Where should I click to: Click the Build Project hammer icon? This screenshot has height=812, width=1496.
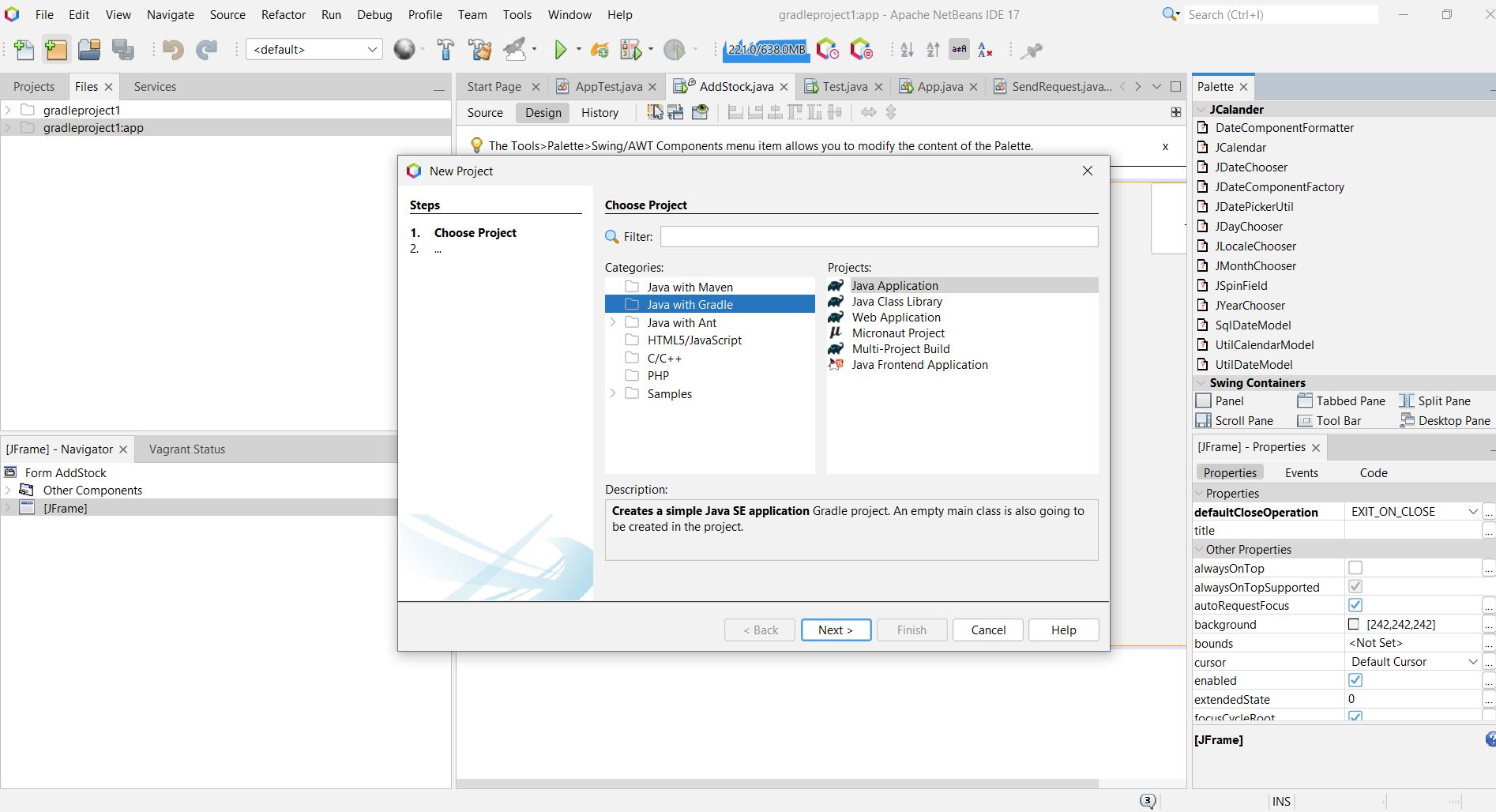point(445,50)
